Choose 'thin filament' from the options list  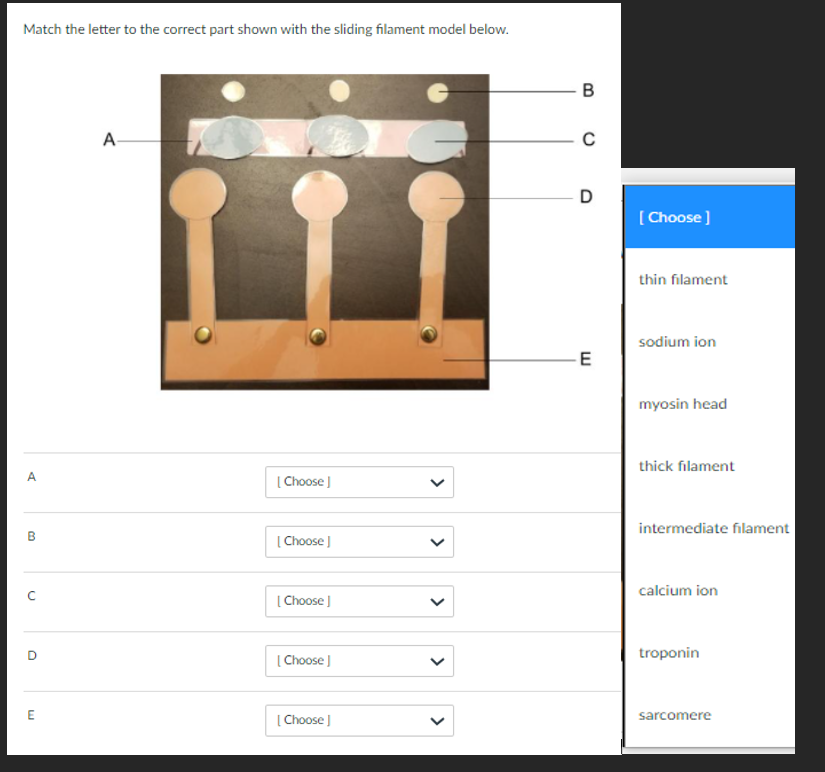[x=710, y=279]
